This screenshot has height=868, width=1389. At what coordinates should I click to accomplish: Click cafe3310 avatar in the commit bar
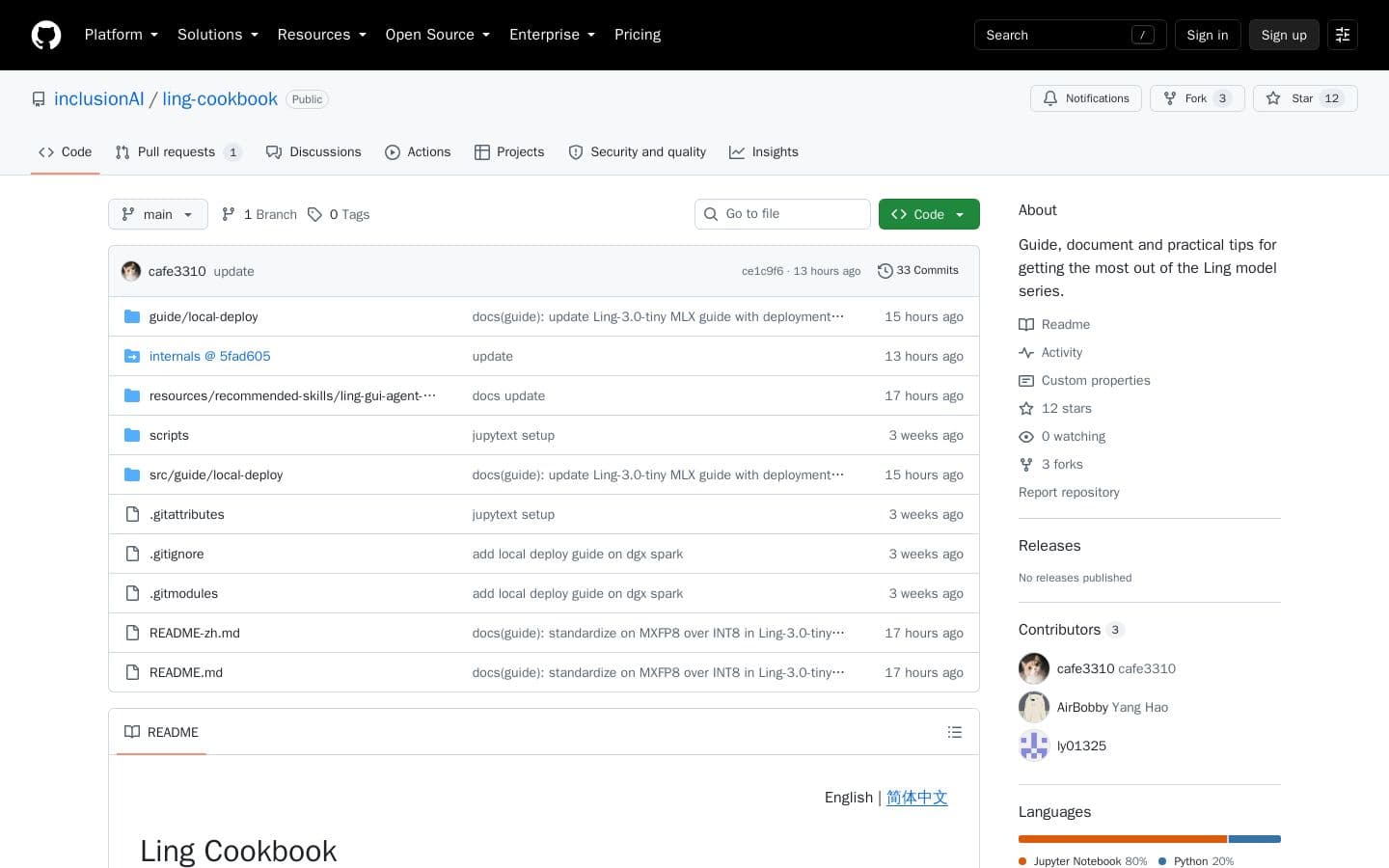pyautogui.click(x=131, y=271)
